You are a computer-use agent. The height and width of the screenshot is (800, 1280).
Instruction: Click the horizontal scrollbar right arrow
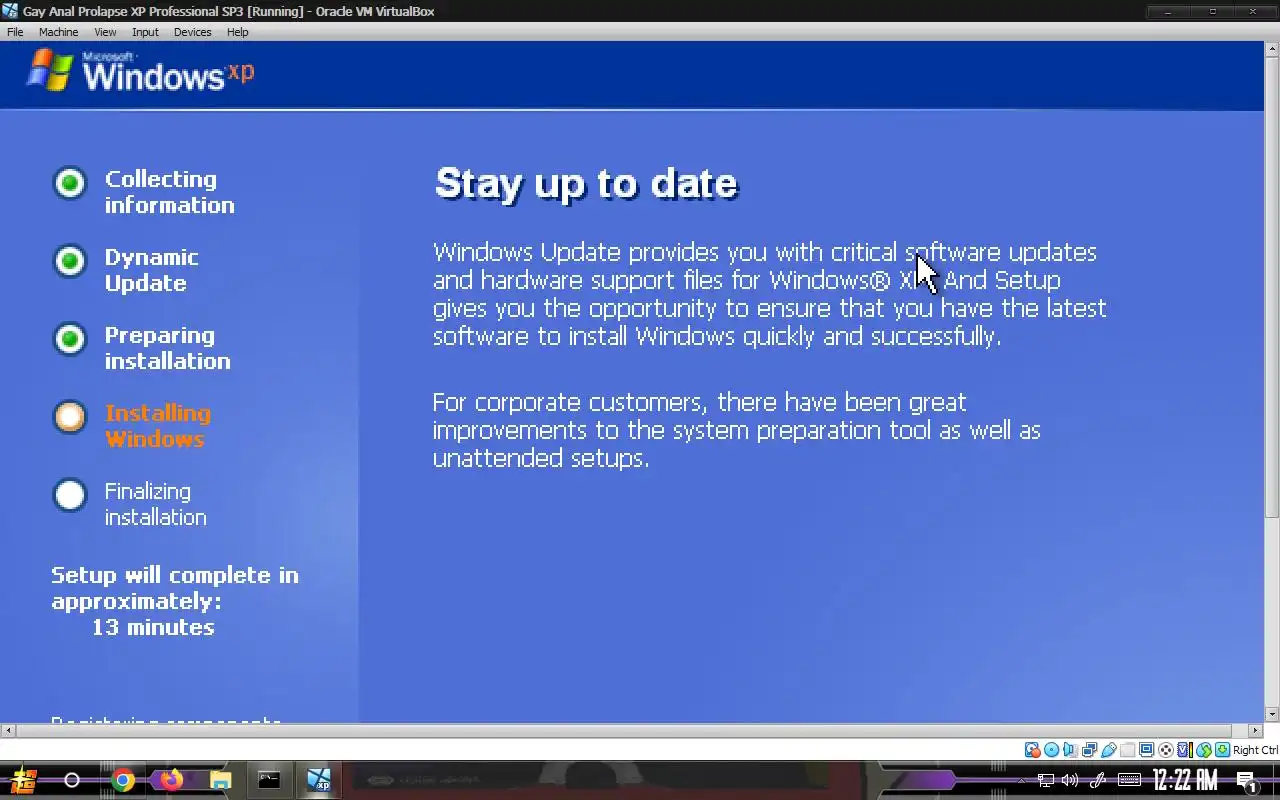[x=1256, y=731]
